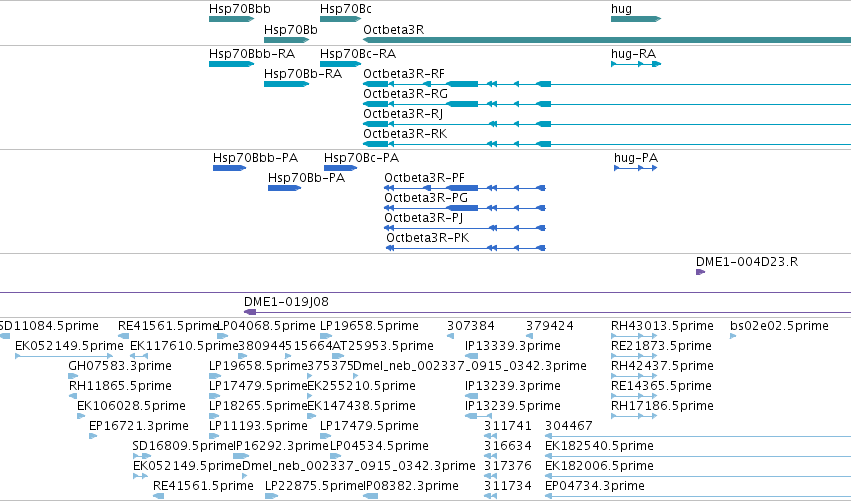
Task: Open the IP16292.3prime label
Action: tap(281, 446)
